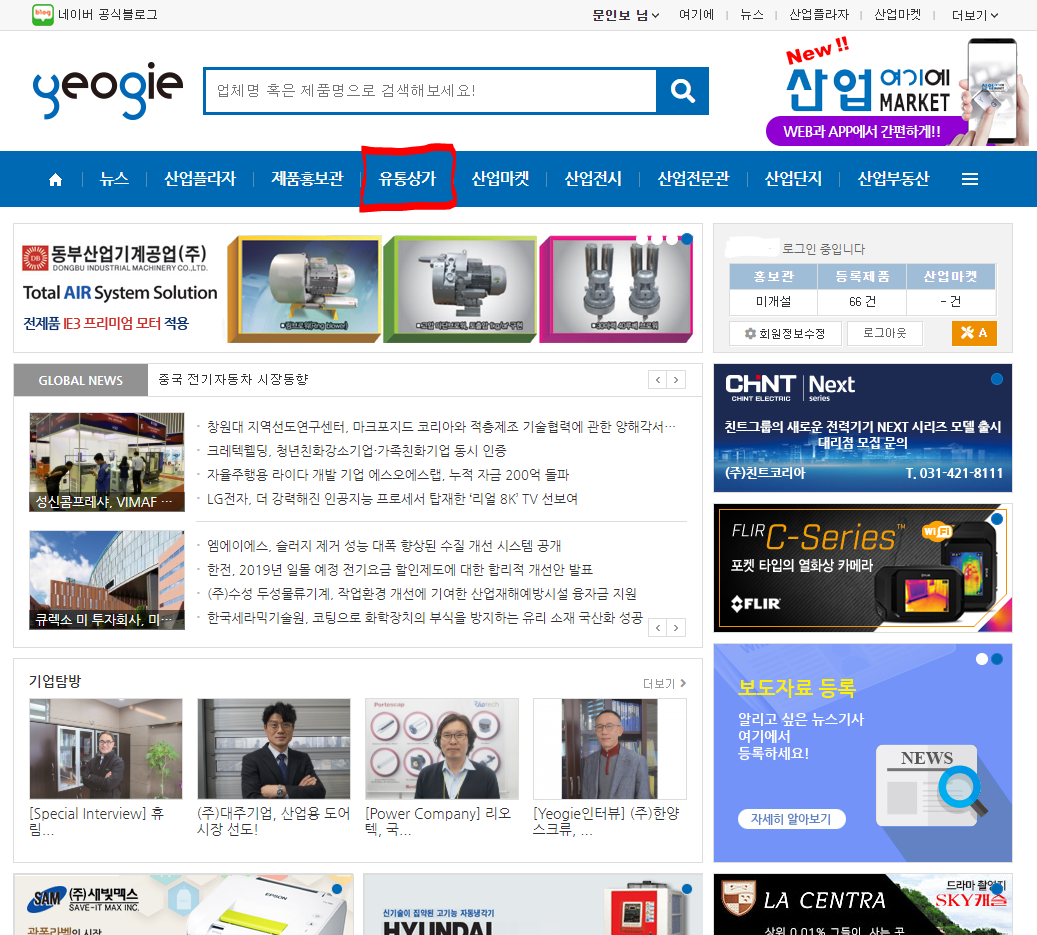Click the orange tools A button
The width and height of the screenshot is (1037, 935).
coord(974,333)
